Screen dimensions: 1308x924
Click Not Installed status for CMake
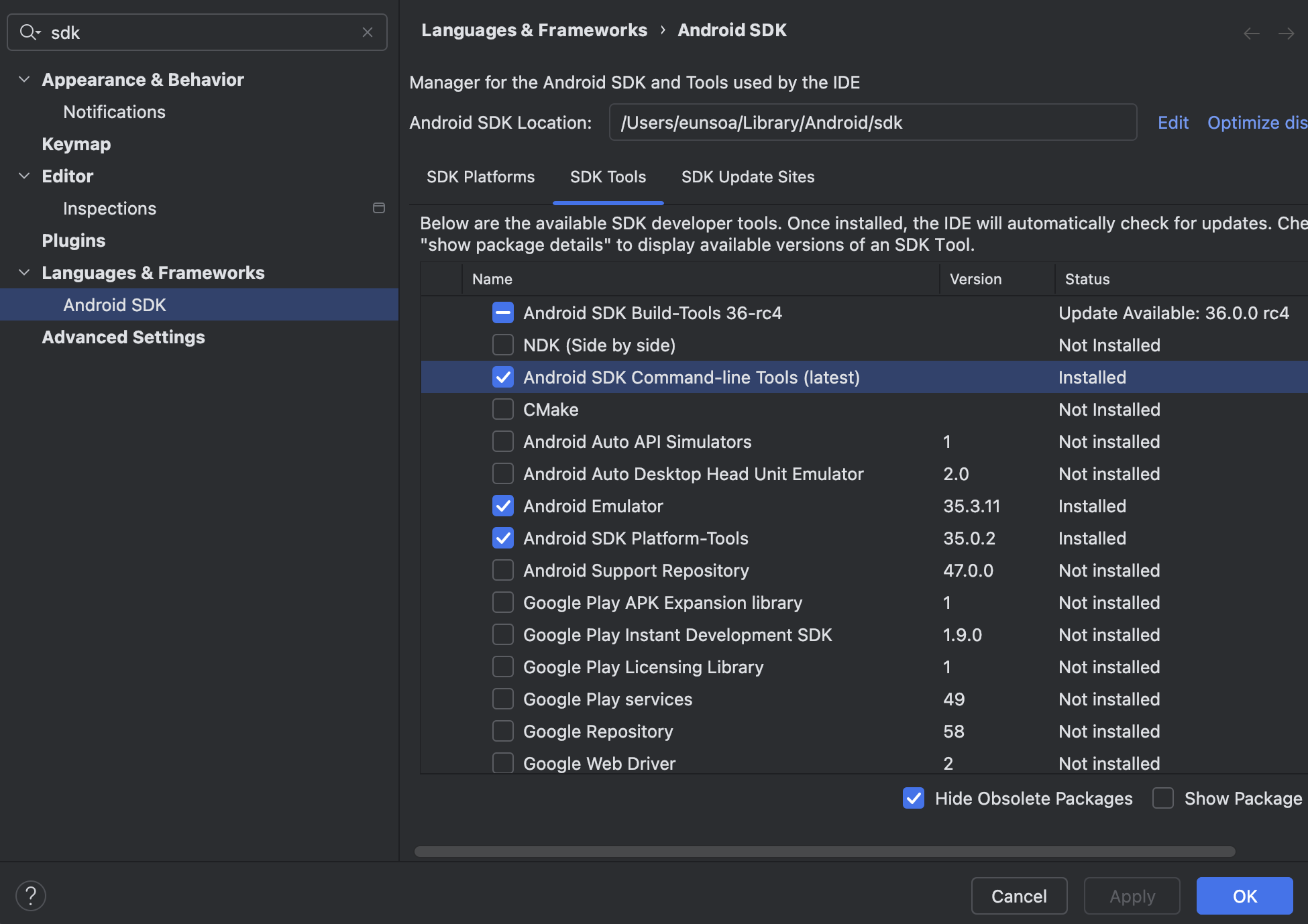coord(1109,410)
